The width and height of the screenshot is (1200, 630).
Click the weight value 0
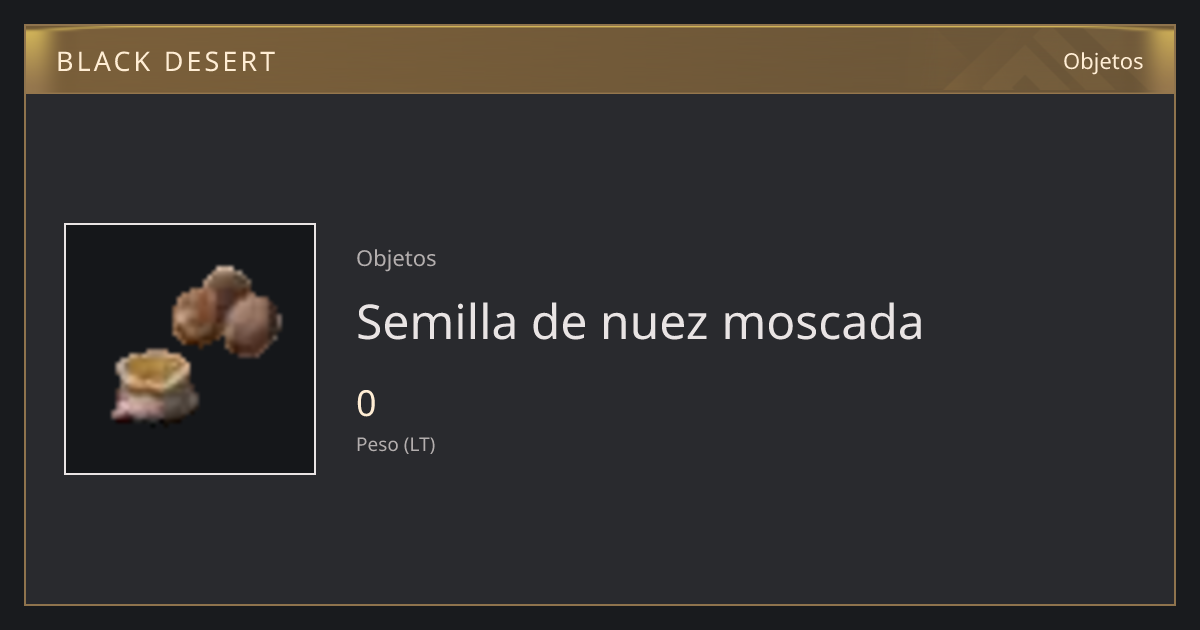[366, 404]
